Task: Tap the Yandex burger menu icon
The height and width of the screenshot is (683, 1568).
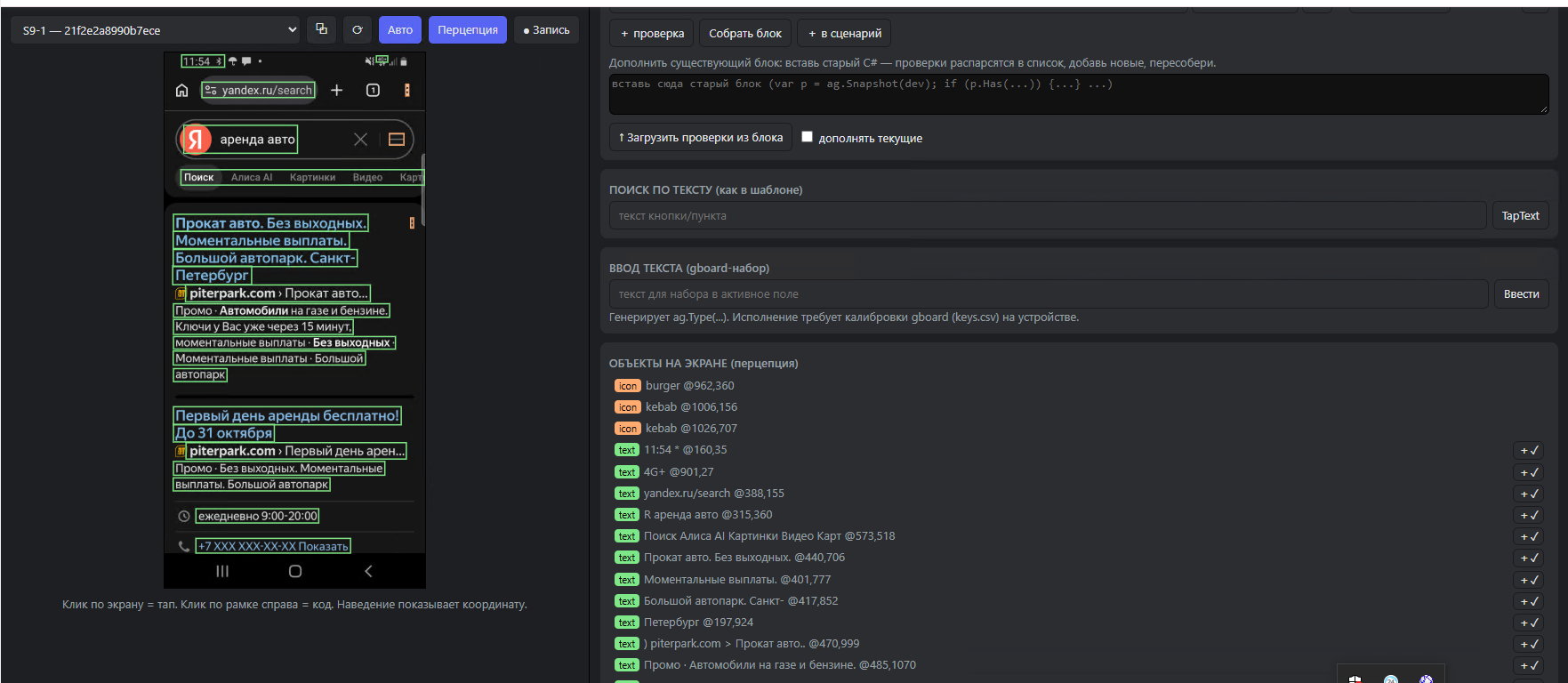Action: click(397, 139)
